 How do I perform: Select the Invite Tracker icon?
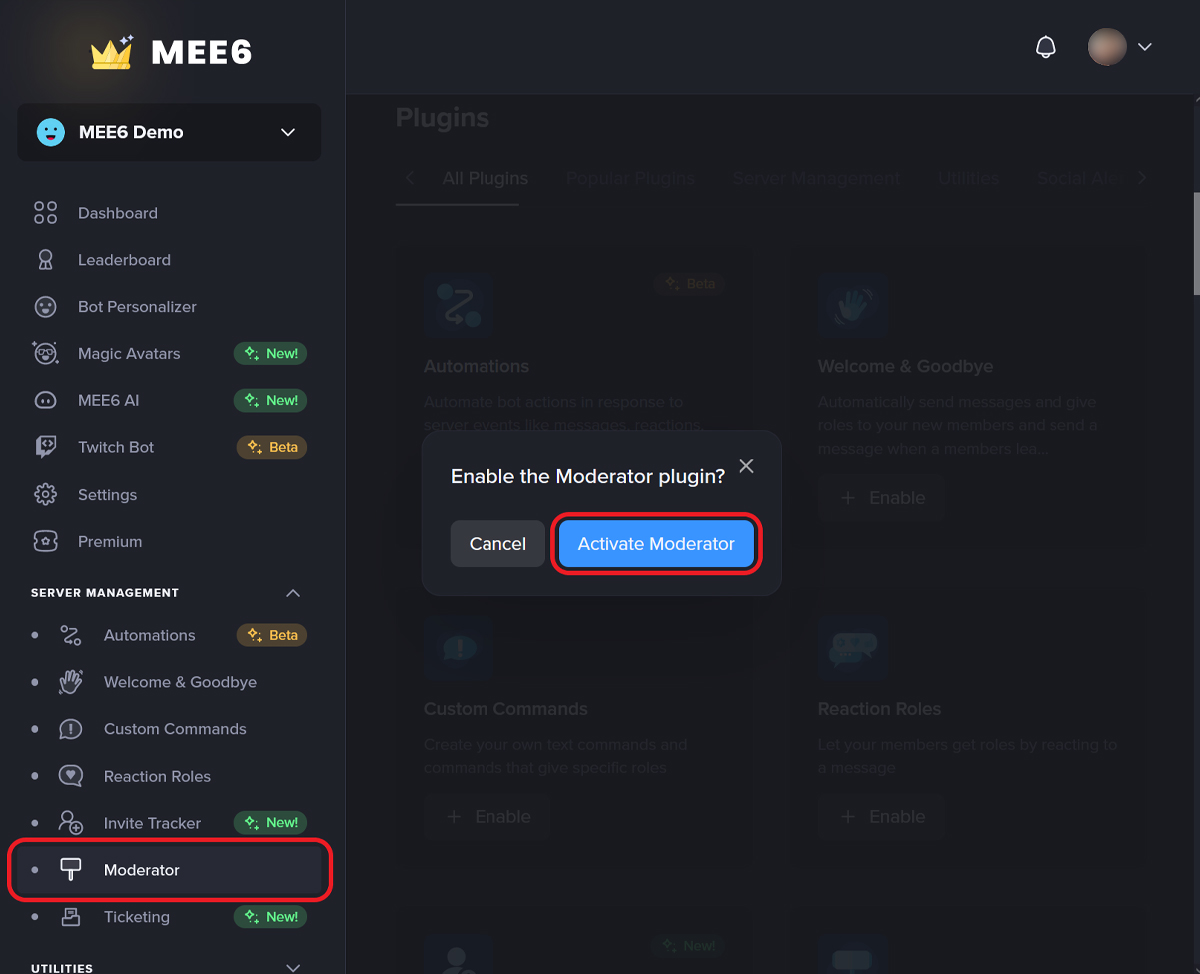click(x=70, y=823)
